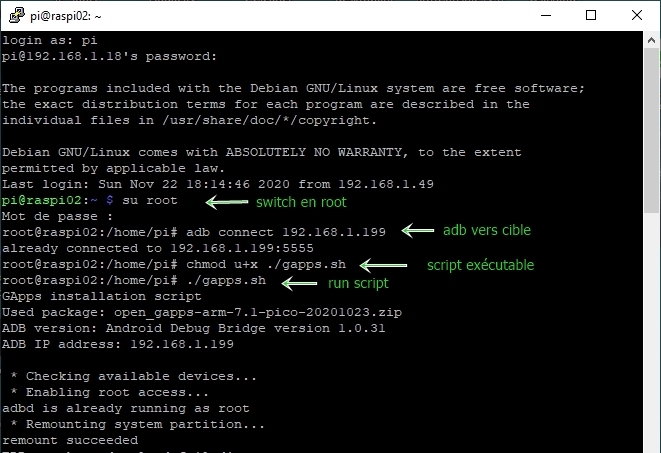Viewport: 661px width, 453px height.
Task: Click the scrollbar track below the thumb
Action: [x=651, y=333]
